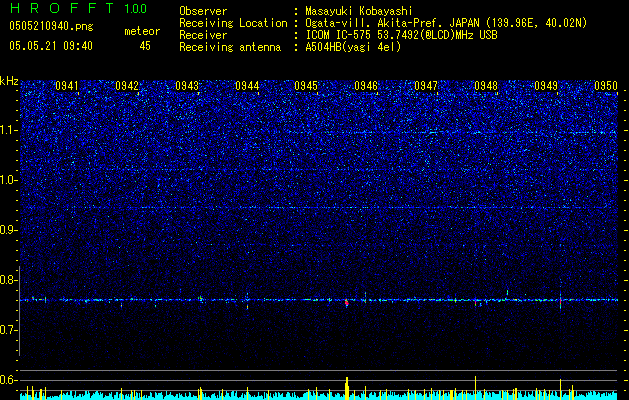Click the 0942 time marker
This screenshot has height=400, width=629.
point(127,86)
